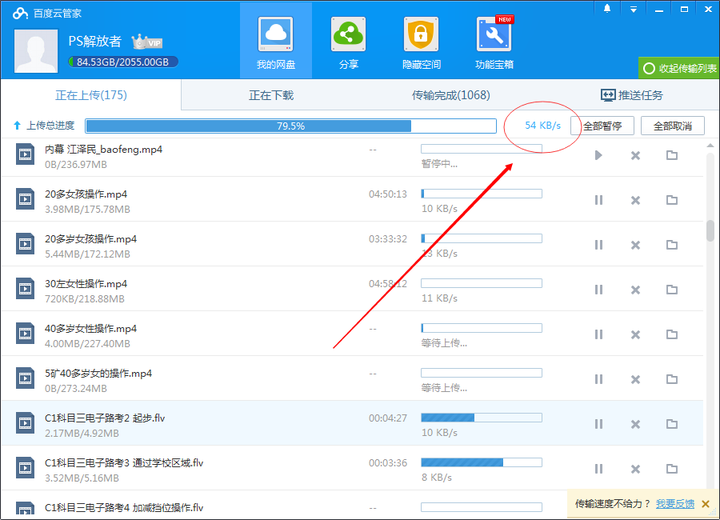The width and height of the screenshot is (720, 520).
Task: Click the storage usage bar 84.53GB/2055.00GB
Action: (123, 62)
